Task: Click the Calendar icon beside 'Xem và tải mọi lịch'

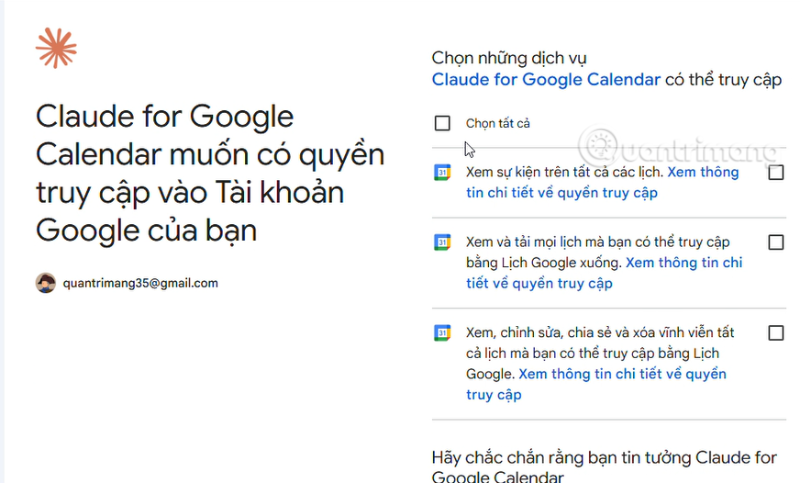Action: tap(442, 242)
